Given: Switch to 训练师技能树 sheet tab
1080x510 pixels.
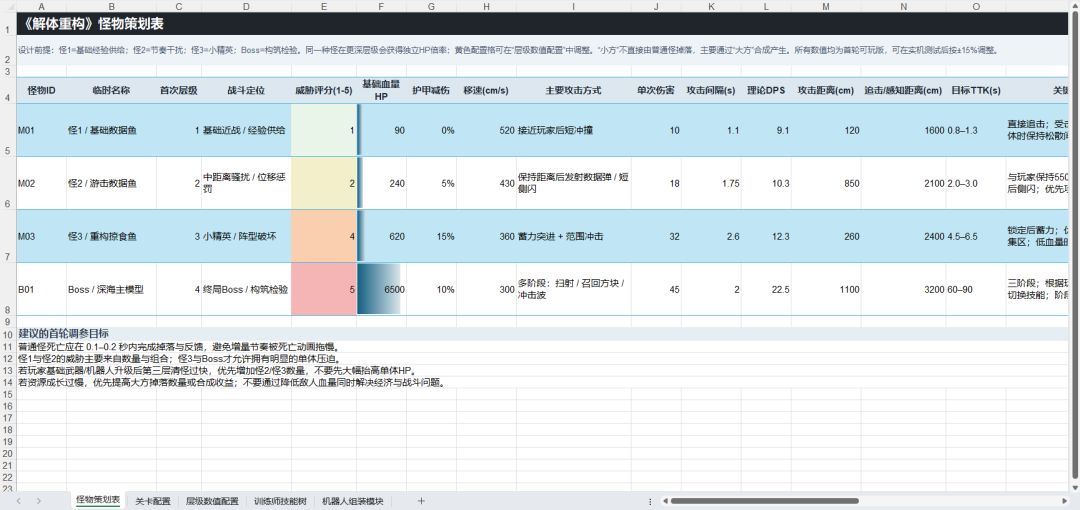Looking at the screenshot, I should (x=280, y=501).
